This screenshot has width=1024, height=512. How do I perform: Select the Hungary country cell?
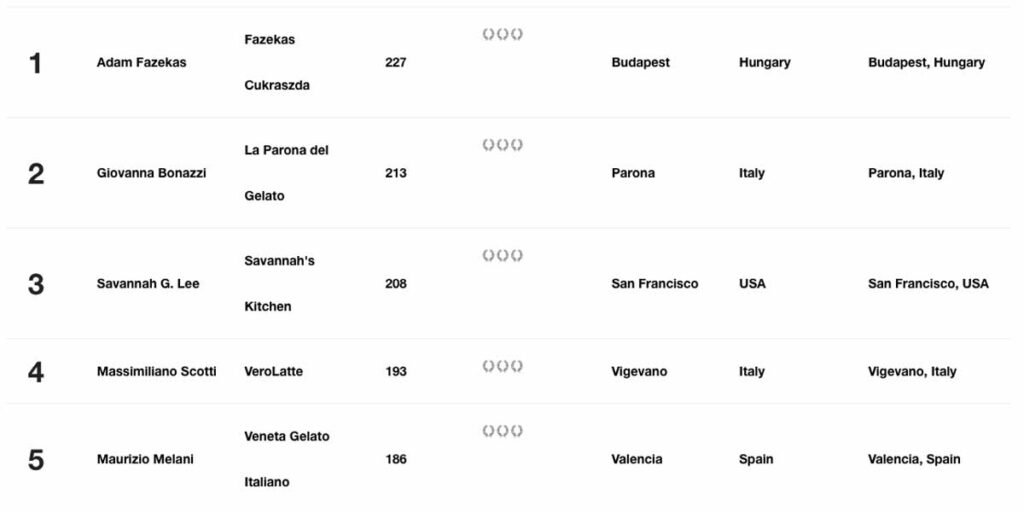pos(764,62)
